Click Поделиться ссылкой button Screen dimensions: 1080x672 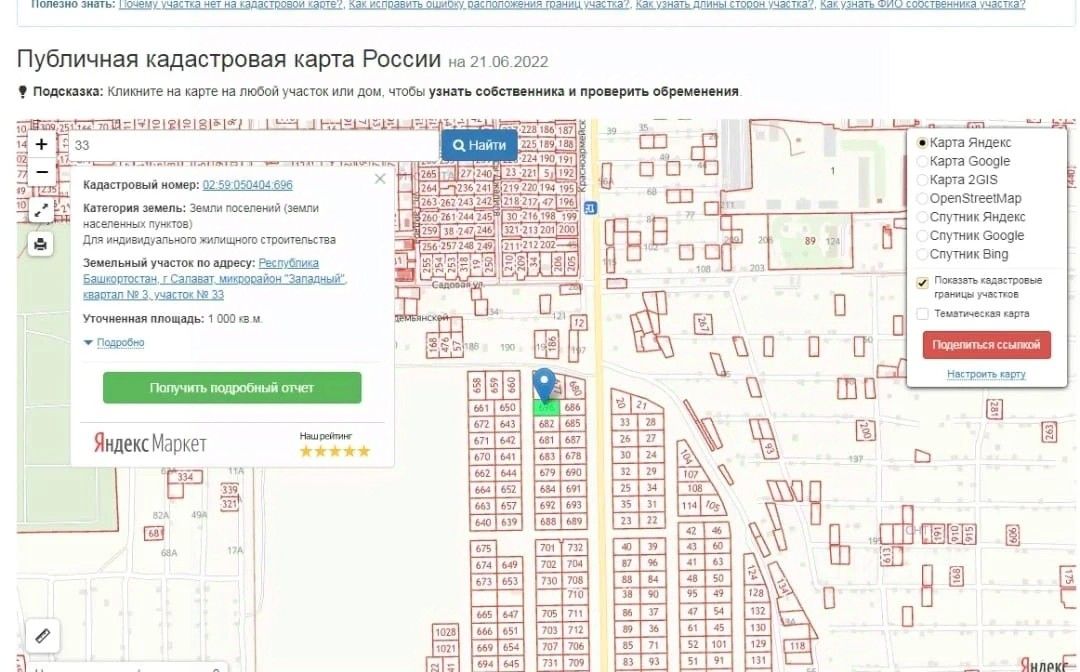coord(986,345)
